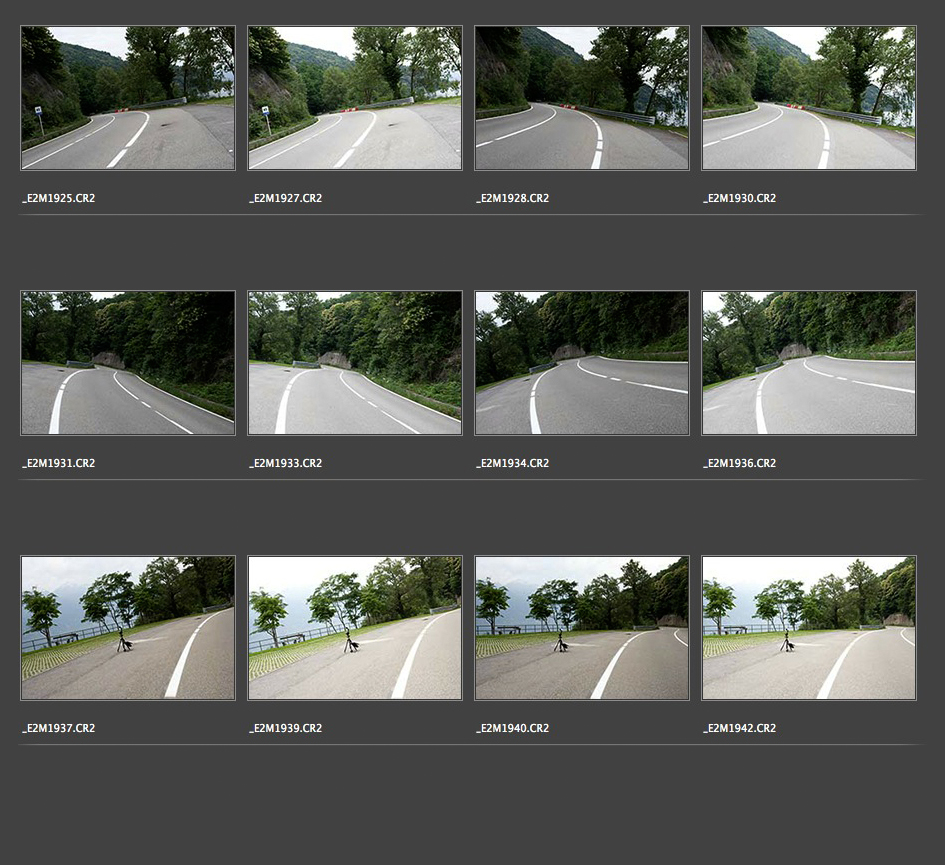The width and height of the screenshot is (945, 865).
Task: Select the _E2M1933.CR2 photo
Action: pos(355,363)
